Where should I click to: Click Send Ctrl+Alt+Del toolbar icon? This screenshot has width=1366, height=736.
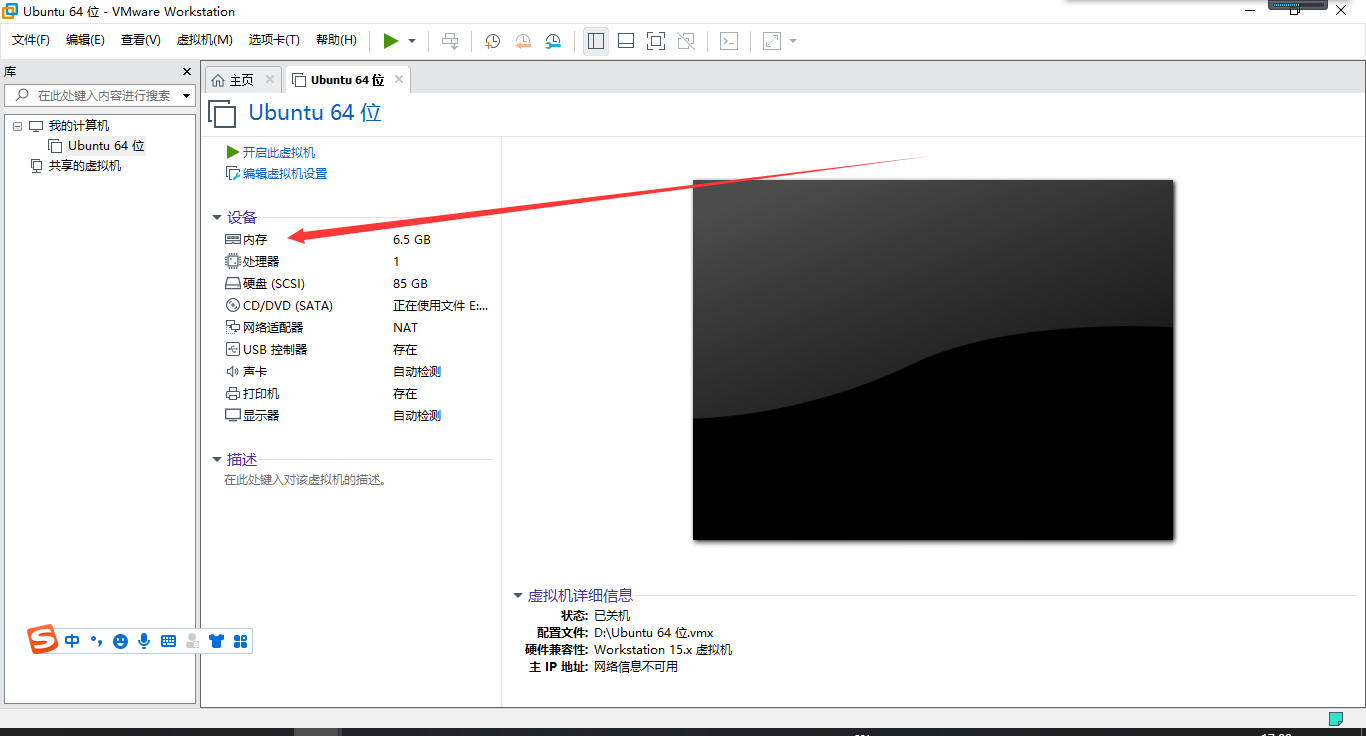click(x=450, y=41)
